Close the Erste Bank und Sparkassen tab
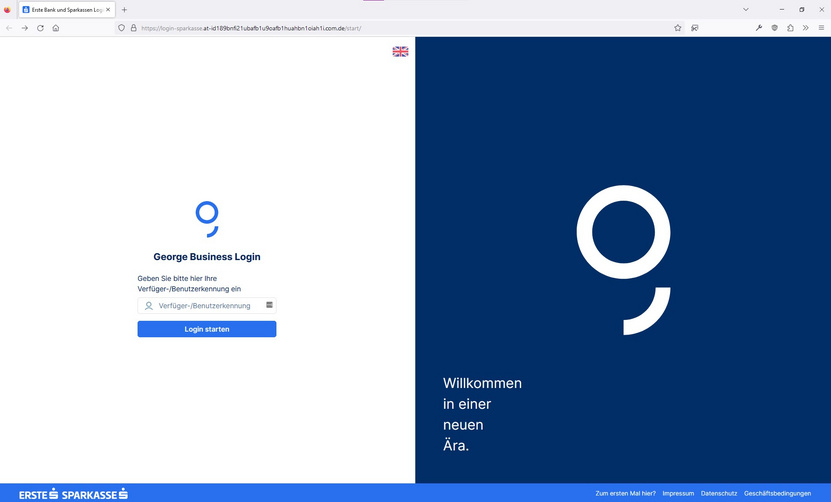The image size is (831, 502). click(108, 10)
